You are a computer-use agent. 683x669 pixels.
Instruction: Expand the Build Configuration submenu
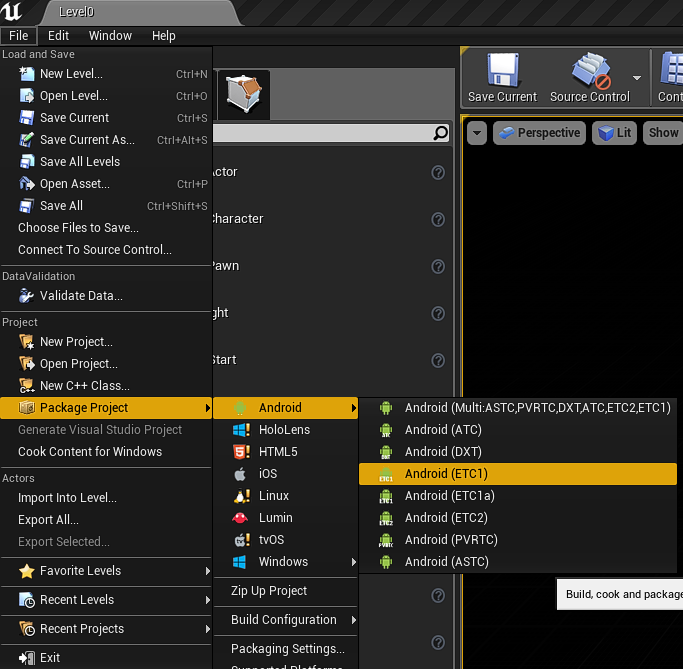click(286, 620)
